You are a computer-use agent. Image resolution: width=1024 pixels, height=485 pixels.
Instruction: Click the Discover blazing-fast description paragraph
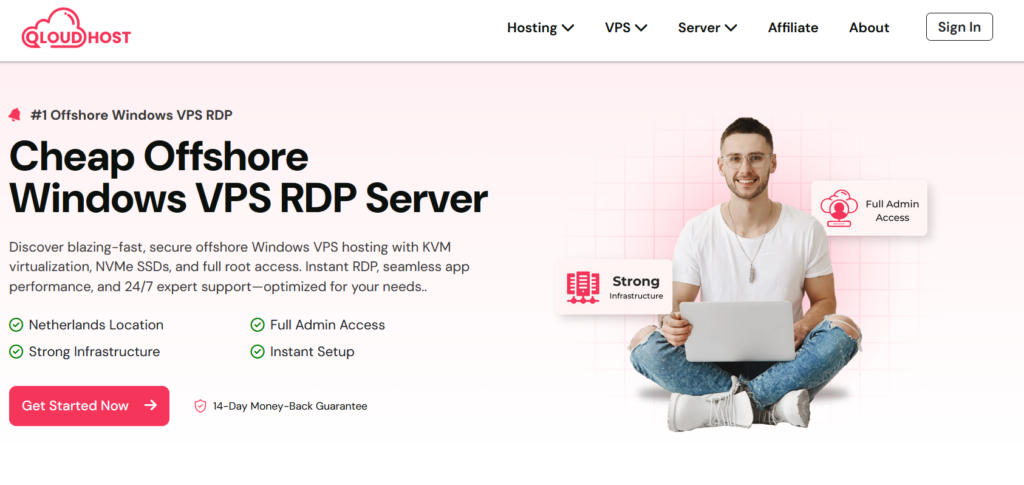(239, 267)
